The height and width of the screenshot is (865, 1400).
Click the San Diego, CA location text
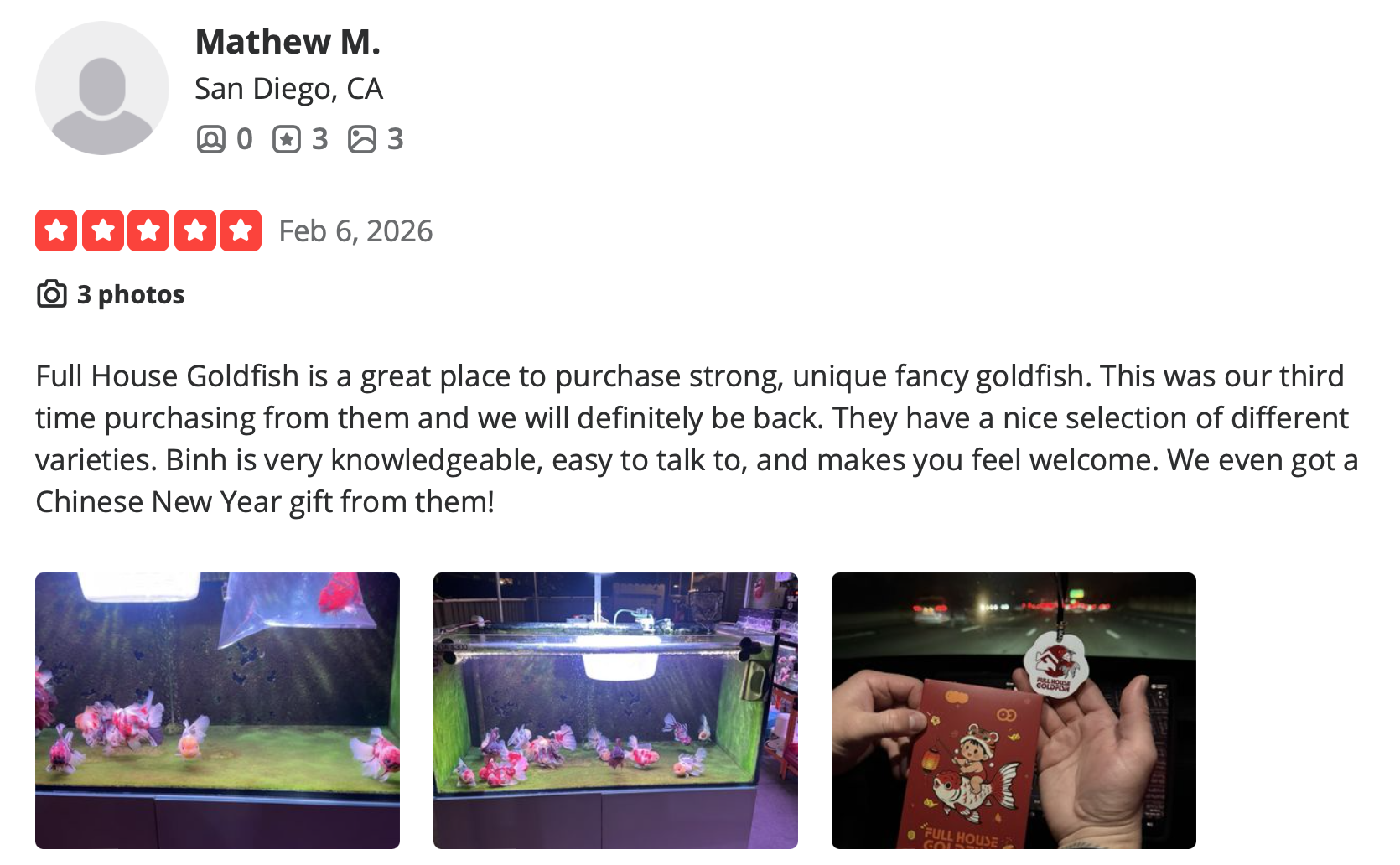click(288, 88)
